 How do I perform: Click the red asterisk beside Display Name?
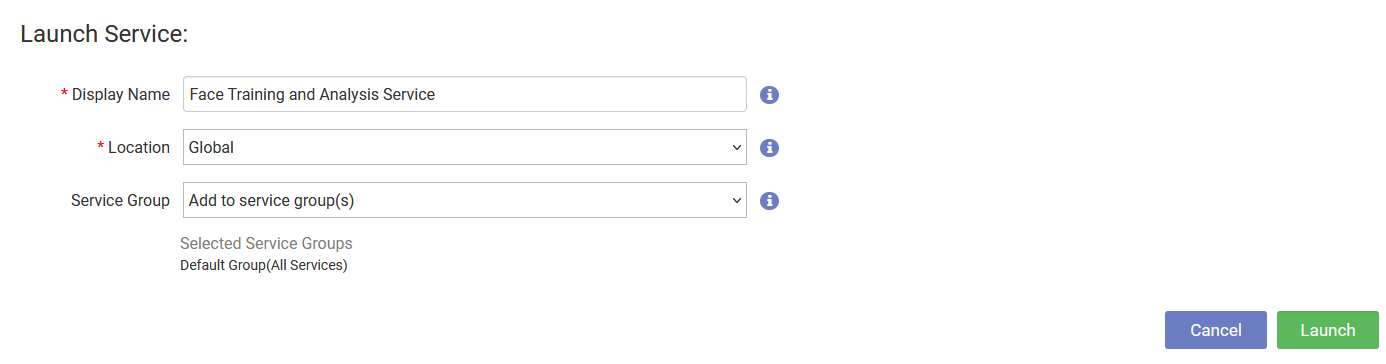tap(65, 93)
